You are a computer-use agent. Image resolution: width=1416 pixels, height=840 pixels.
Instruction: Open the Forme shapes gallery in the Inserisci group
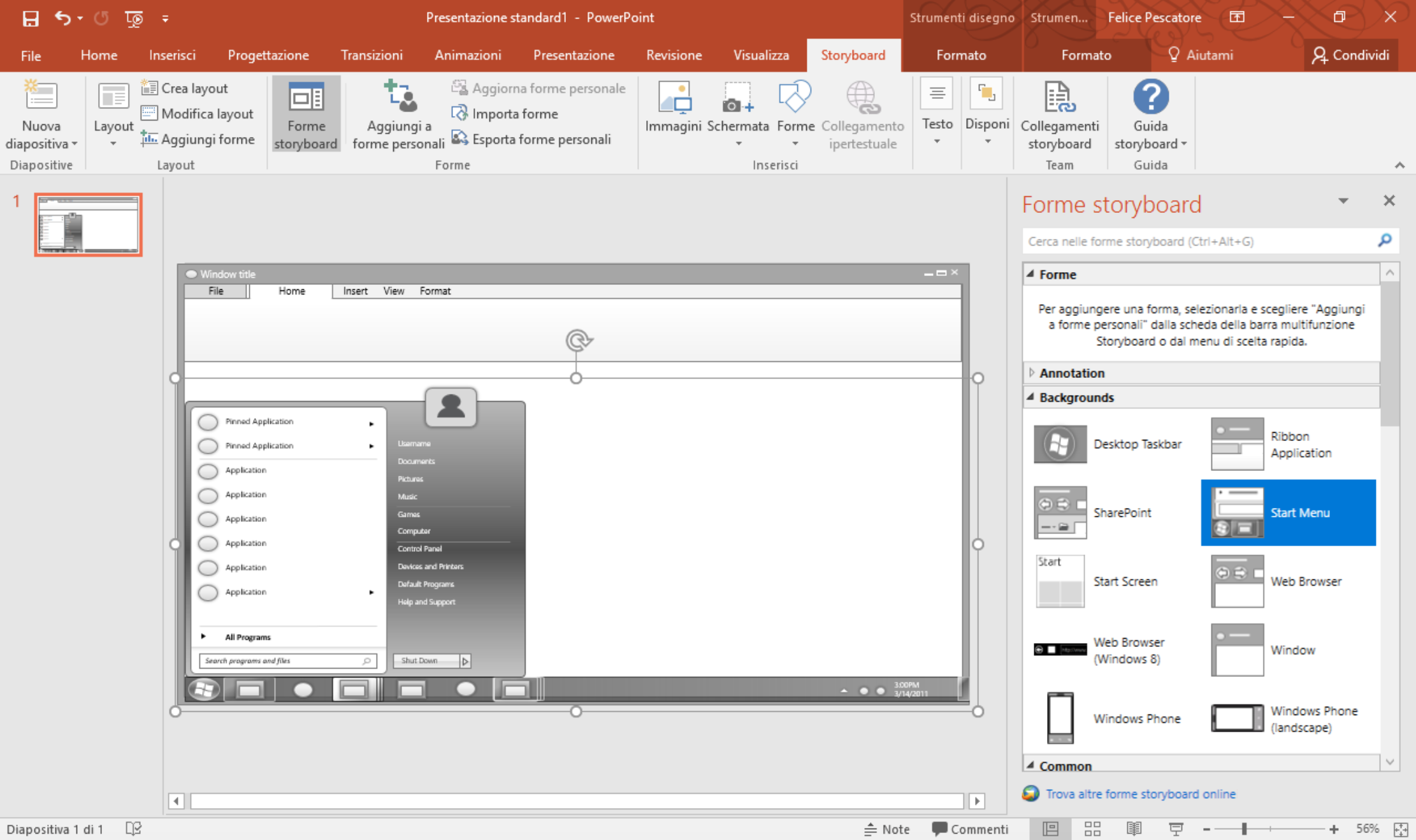tap(795, 115)
